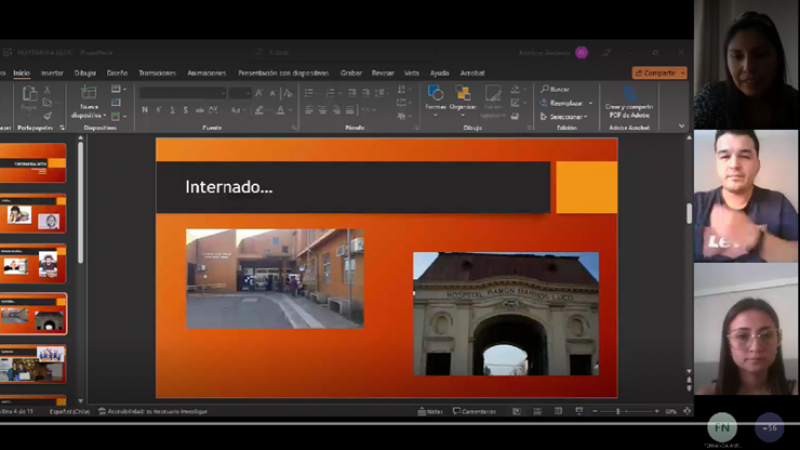Toggle underline (S) formatting
This screenshot has width=800, height=450.
coord(172,110)
